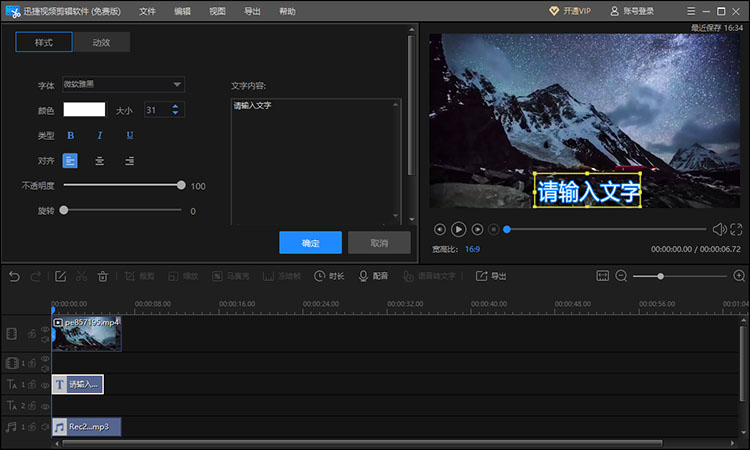Seek on the preview progress bar

point(606,230)
